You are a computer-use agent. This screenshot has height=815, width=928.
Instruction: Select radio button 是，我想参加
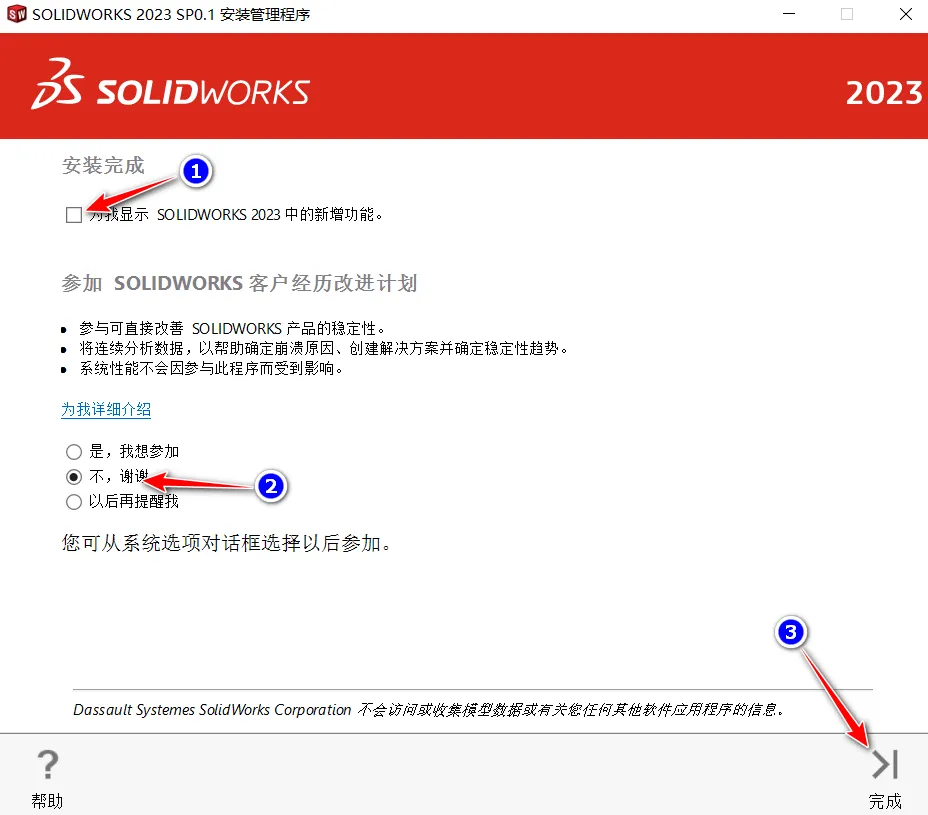pos(74,452)
